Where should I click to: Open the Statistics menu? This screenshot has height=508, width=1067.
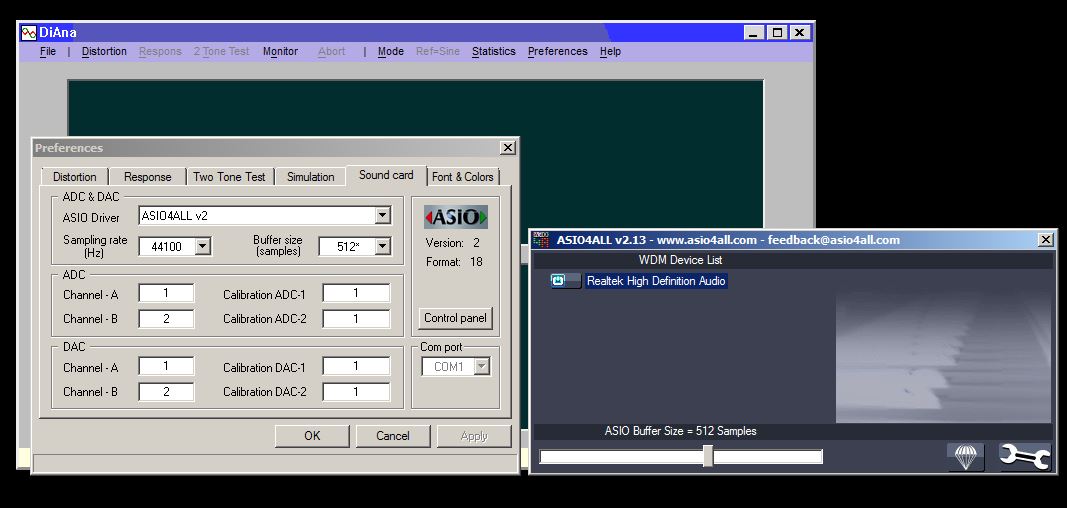pos(493,52)
